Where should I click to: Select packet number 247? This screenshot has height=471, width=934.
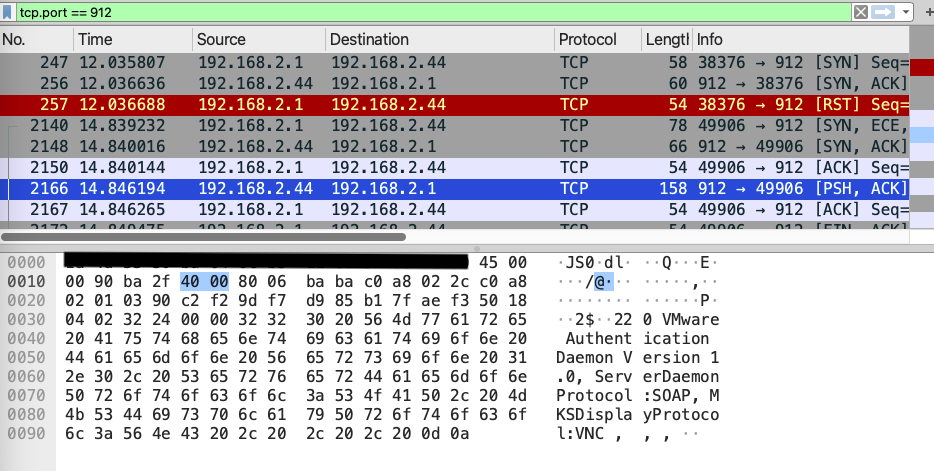(454, 63)
